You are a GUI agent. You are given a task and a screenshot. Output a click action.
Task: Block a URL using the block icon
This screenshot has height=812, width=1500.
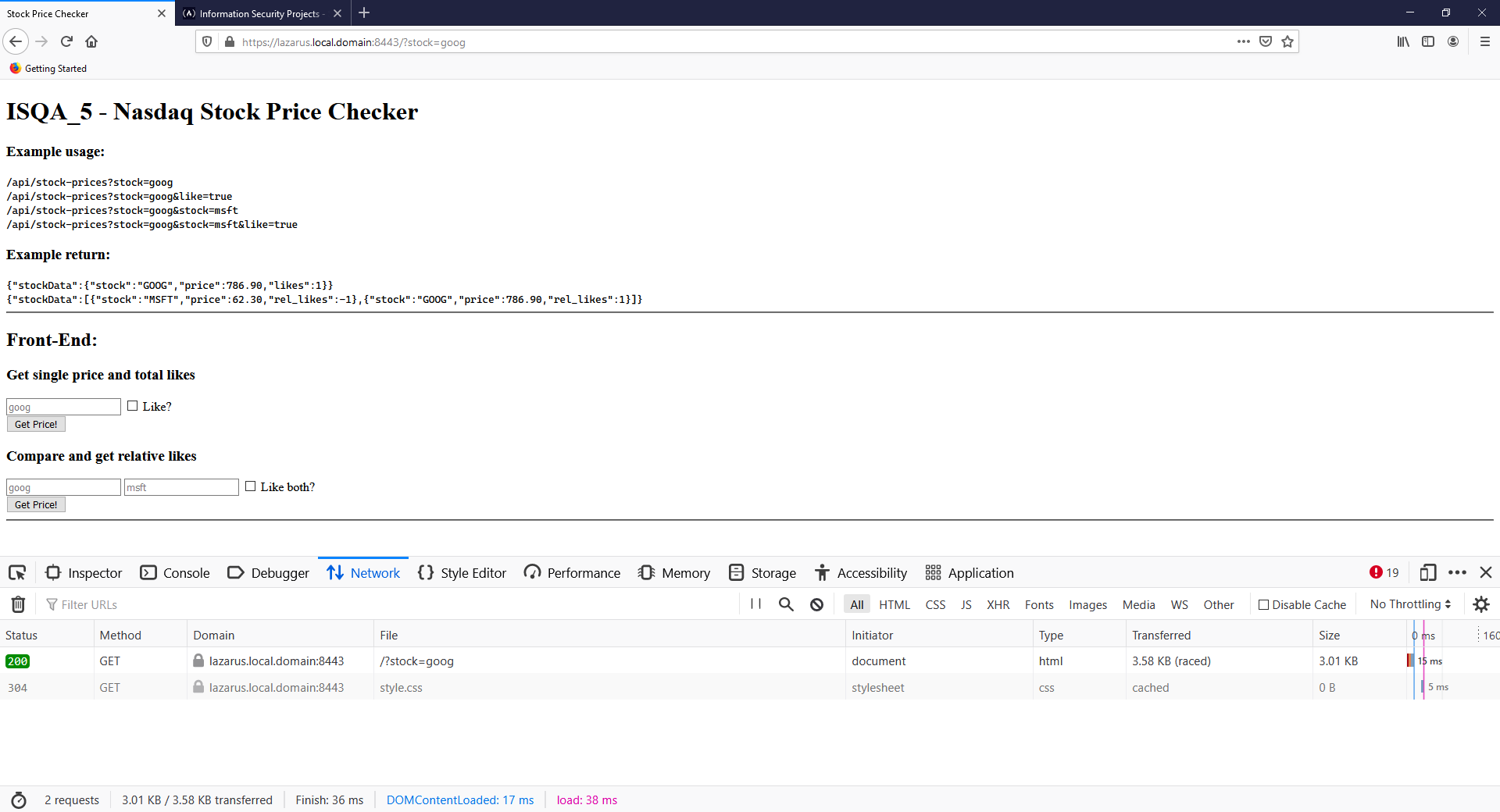click(816, 604)
